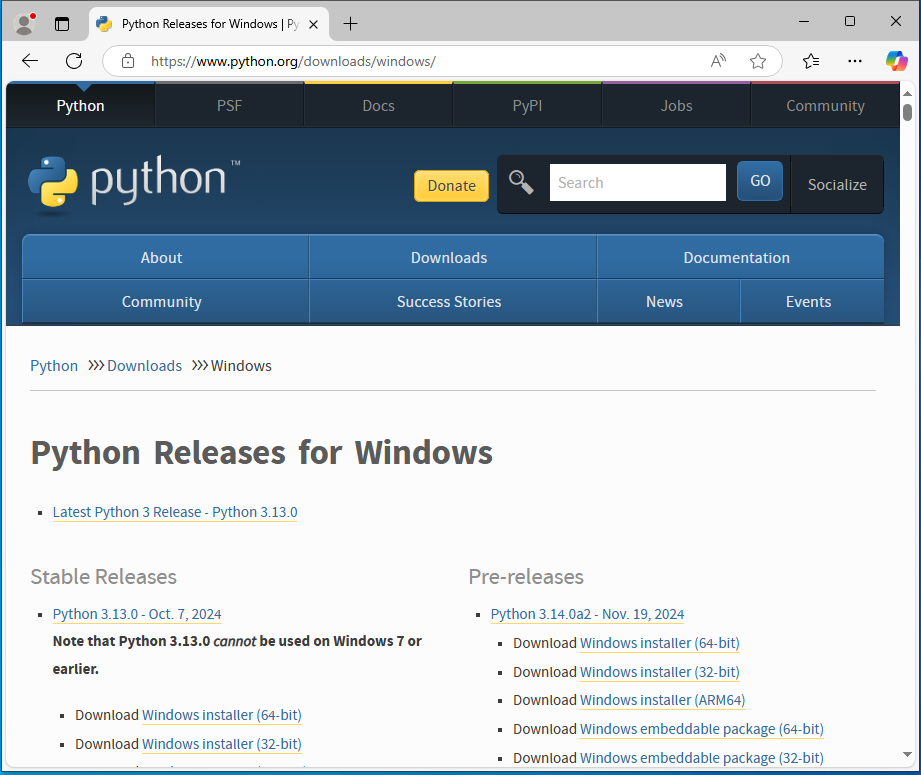Select the PyPI top navigation tab
This screenshot has height=775, width=921.
[527, 106]
